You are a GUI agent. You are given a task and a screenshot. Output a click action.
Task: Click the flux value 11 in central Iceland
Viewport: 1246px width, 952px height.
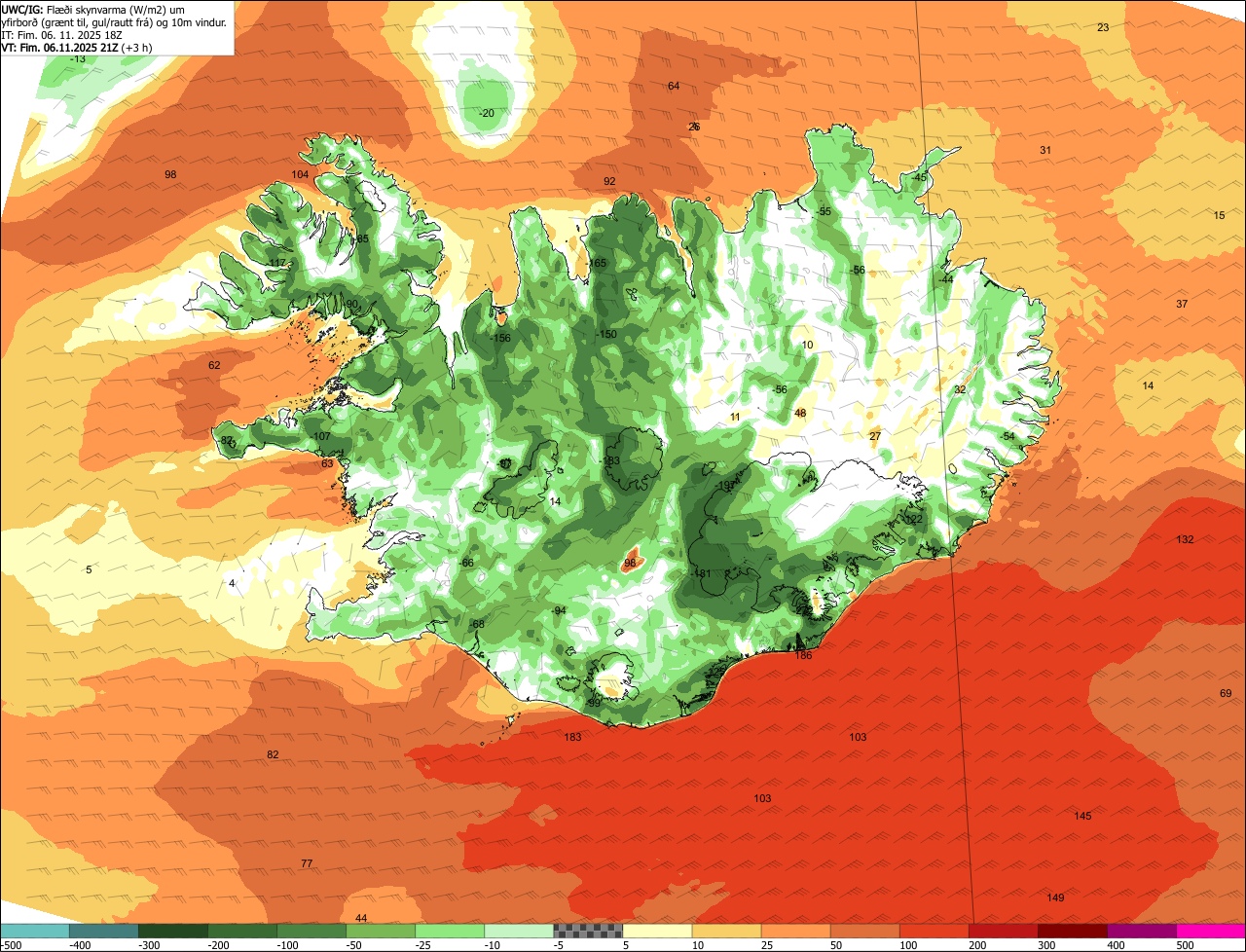coord(735,418)
